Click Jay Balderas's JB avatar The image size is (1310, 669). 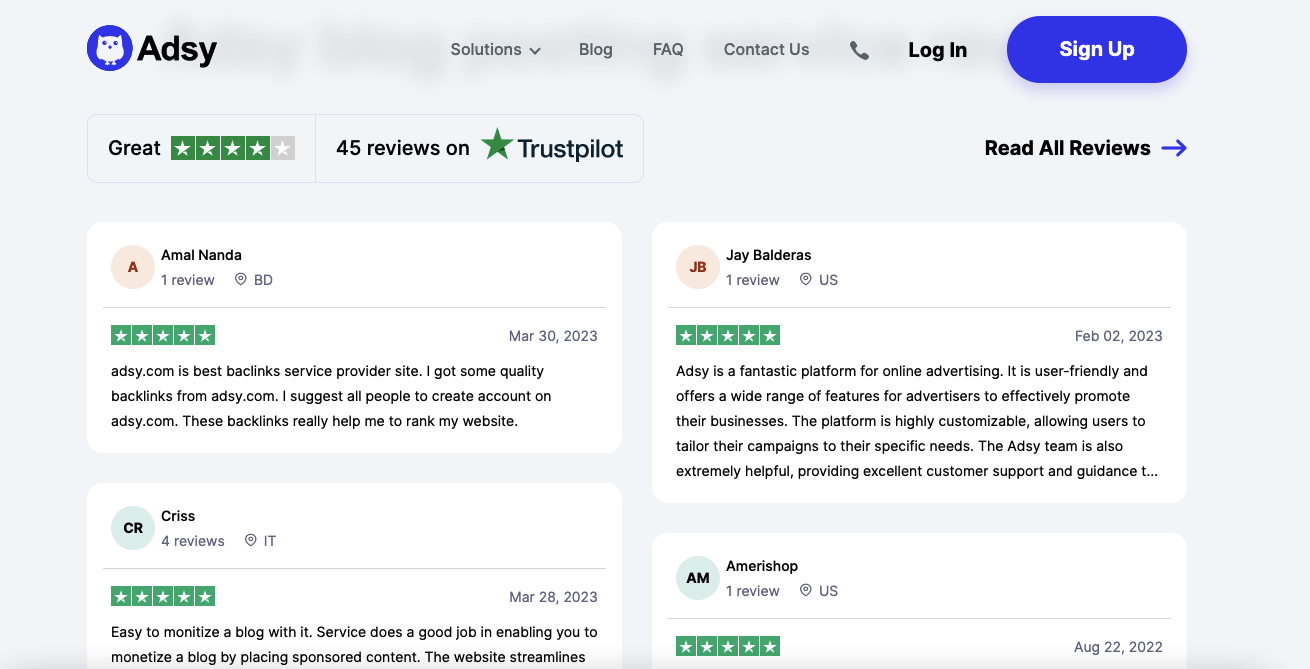(x=698, y=267)
